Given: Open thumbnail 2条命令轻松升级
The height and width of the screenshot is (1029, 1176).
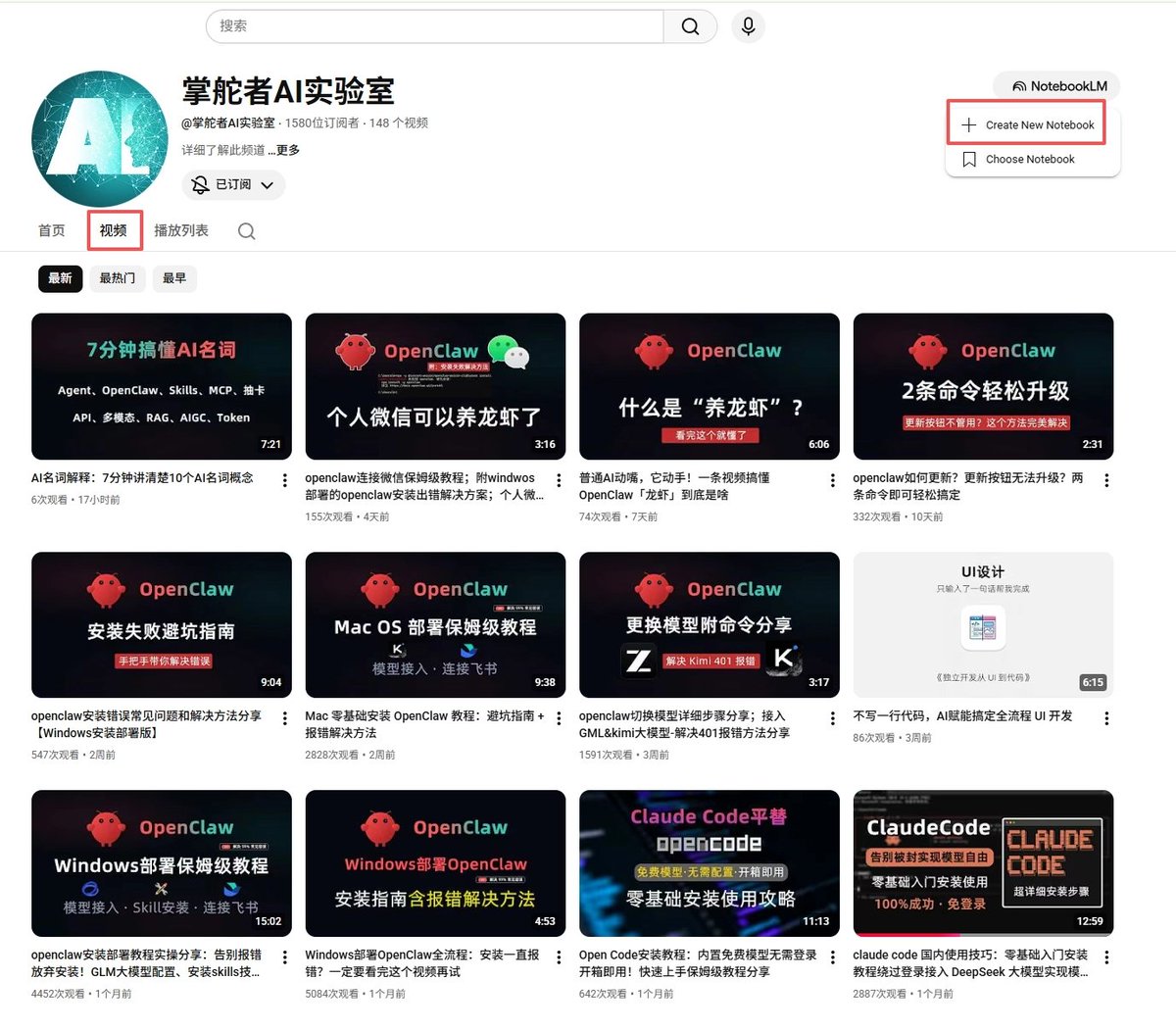Looking at the screenshot, I should pyautogui.click(x=983, y=386).
